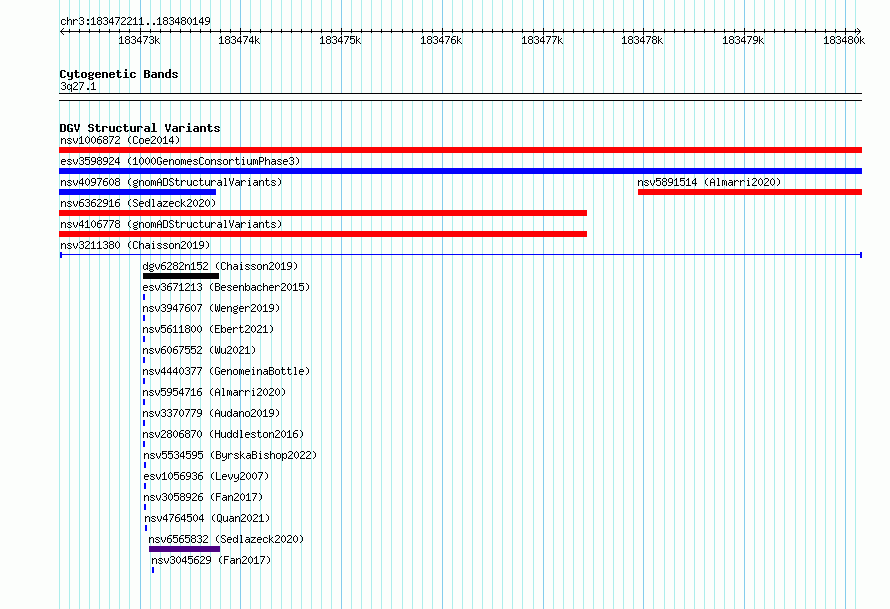Open esv3671213 (Besenbacher2015) variant
Viewport: 890px width, 609px height.
coord(226,287)
